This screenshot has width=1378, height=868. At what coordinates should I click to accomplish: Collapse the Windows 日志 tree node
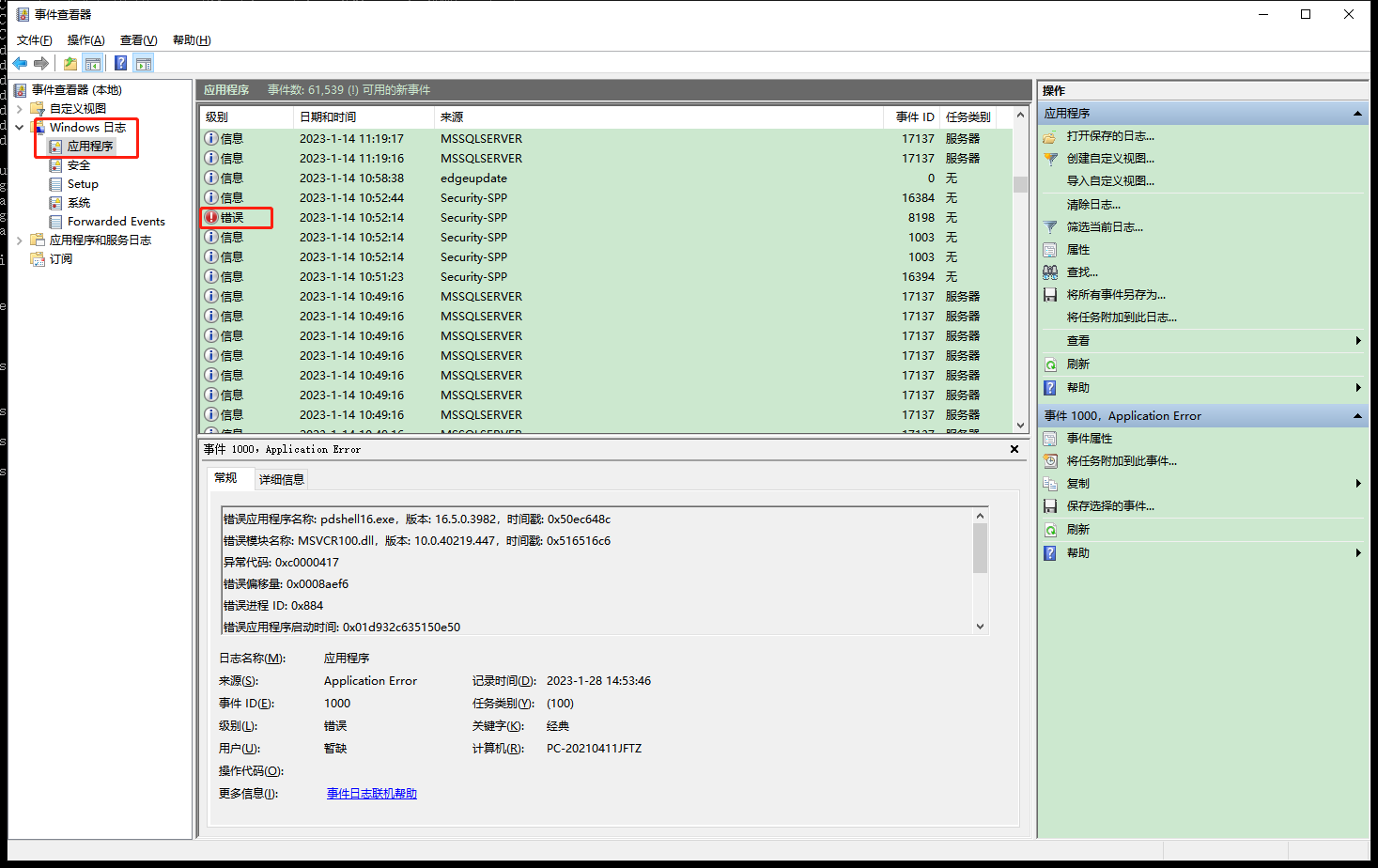coord(20,128)
